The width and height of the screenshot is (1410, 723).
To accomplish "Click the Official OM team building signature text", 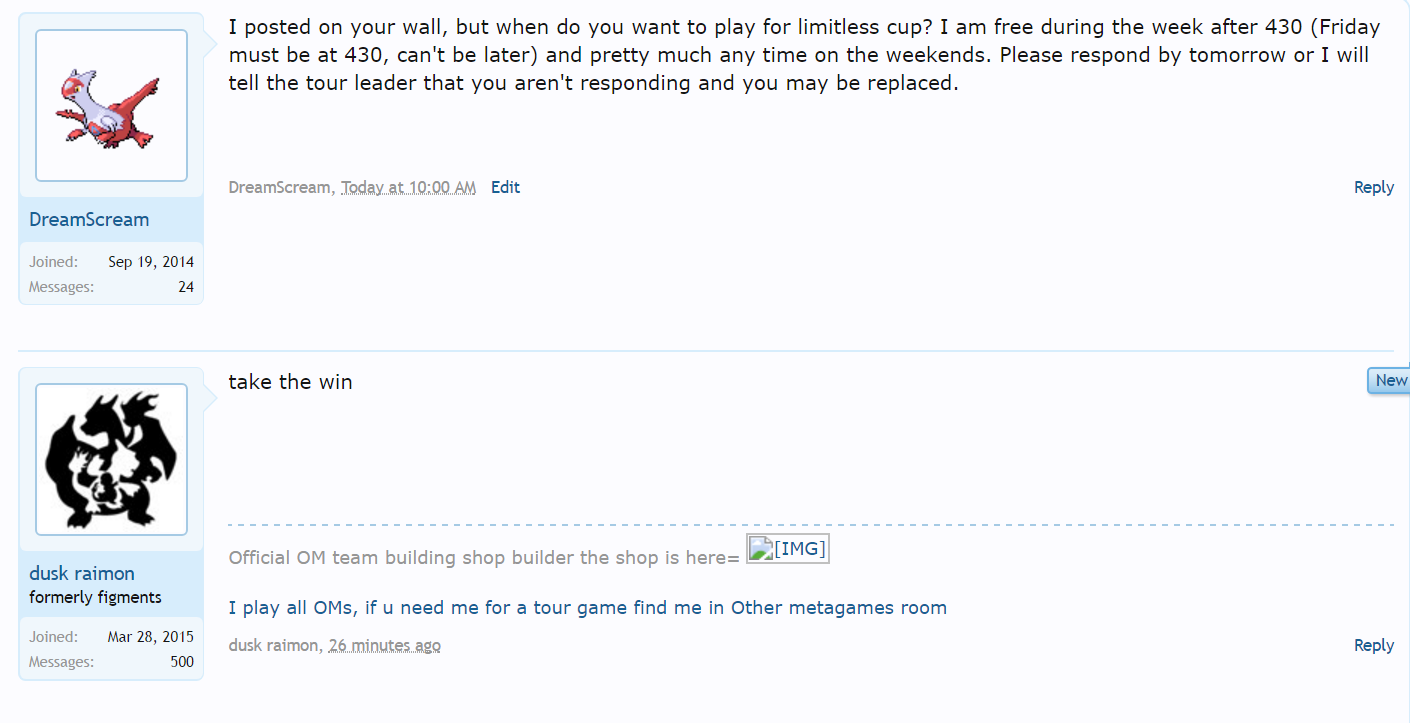I will [484, 557].
